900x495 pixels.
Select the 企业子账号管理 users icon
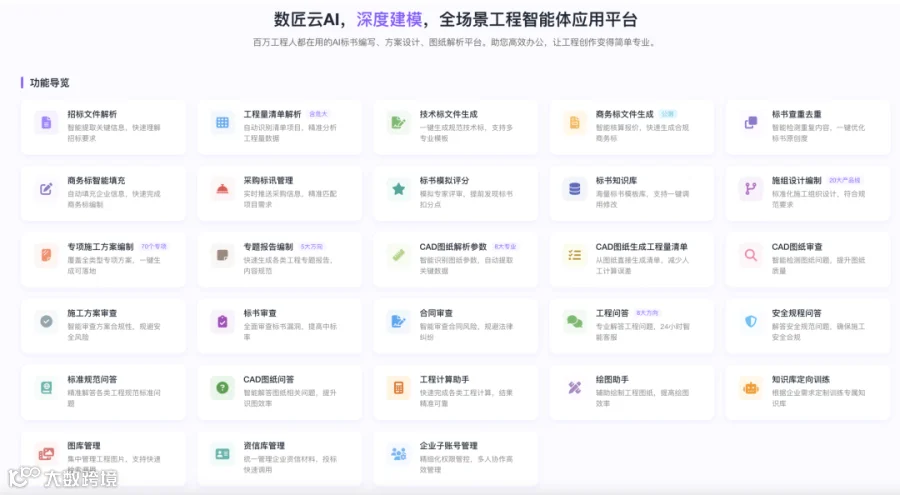pos(398,454)
